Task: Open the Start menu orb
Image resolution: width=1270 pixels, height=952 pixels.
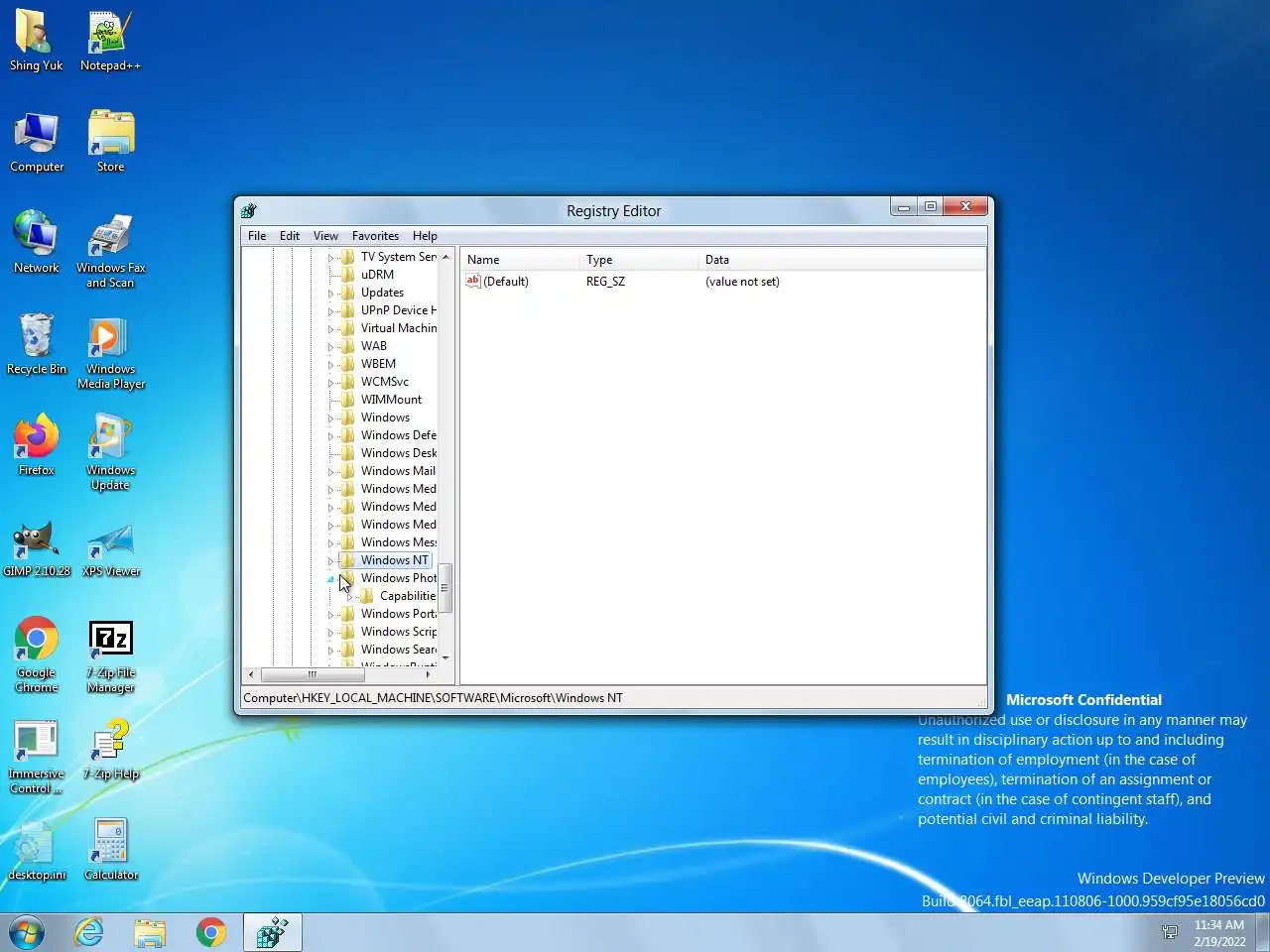Action: coord(27,932)
